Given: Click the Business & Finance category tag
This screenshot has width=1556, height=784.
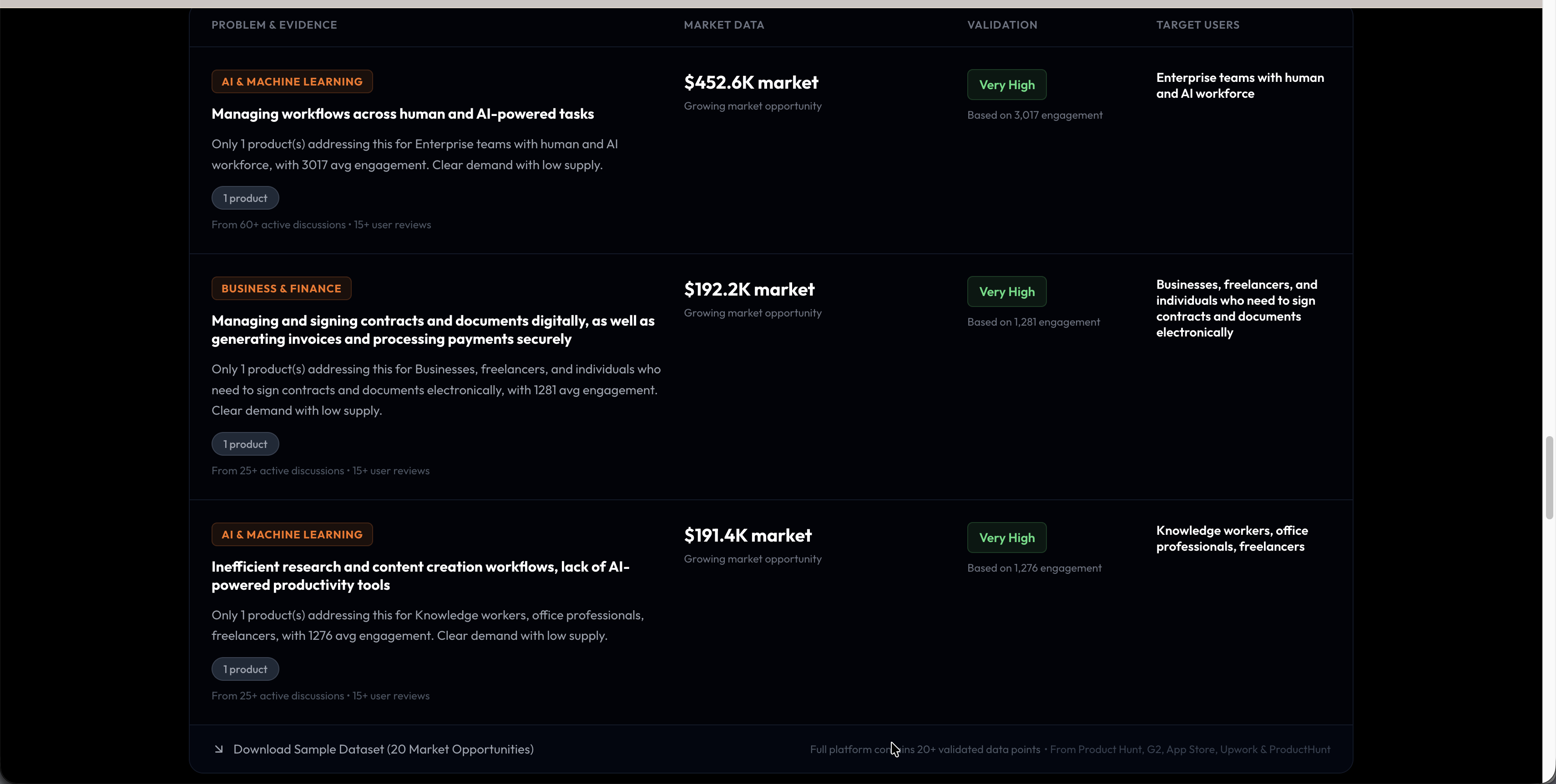Looking at the screenshot, I should click(x=281, y=288).
